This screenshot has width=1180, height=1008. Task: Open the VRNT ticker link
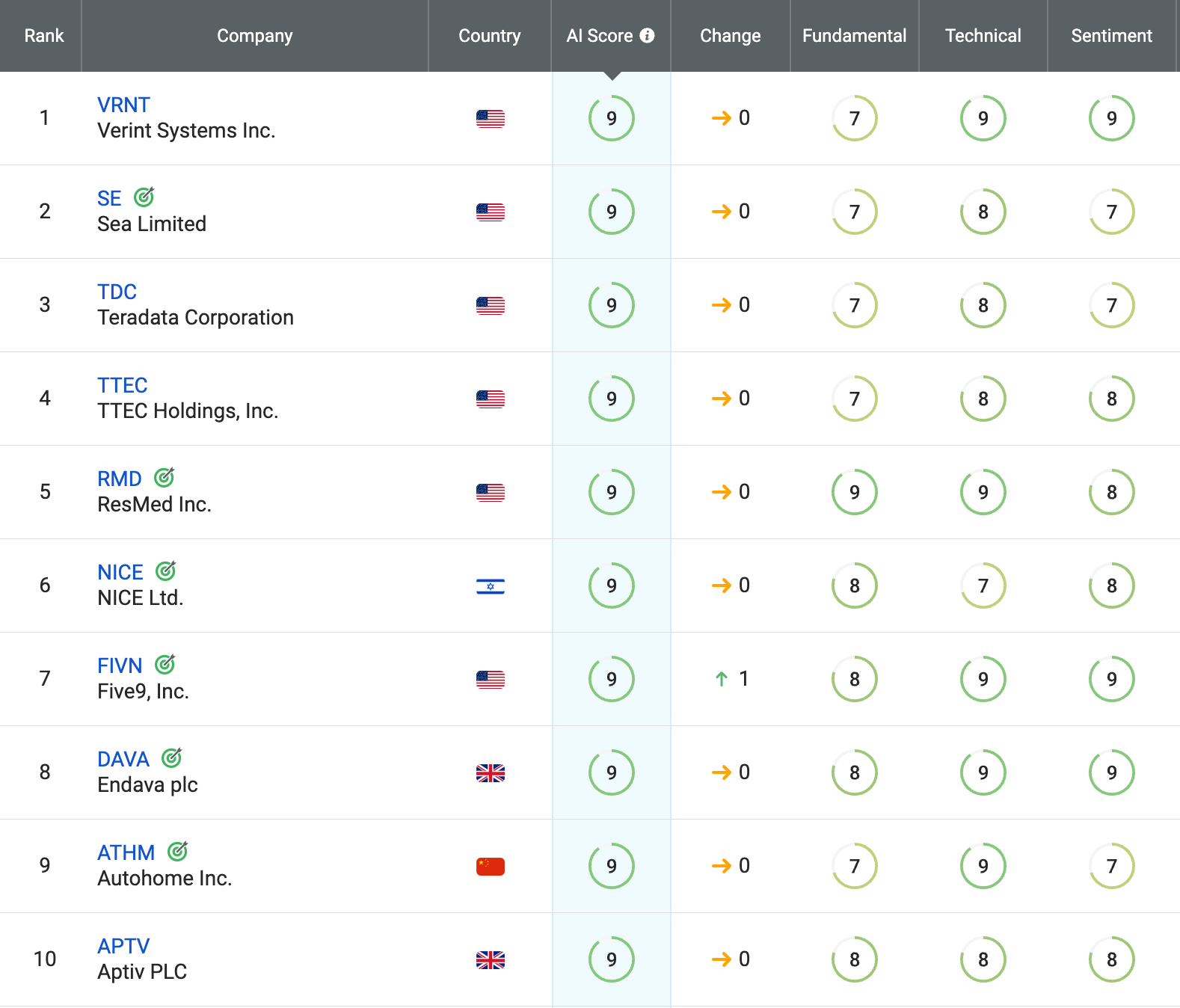pos(124,105)
